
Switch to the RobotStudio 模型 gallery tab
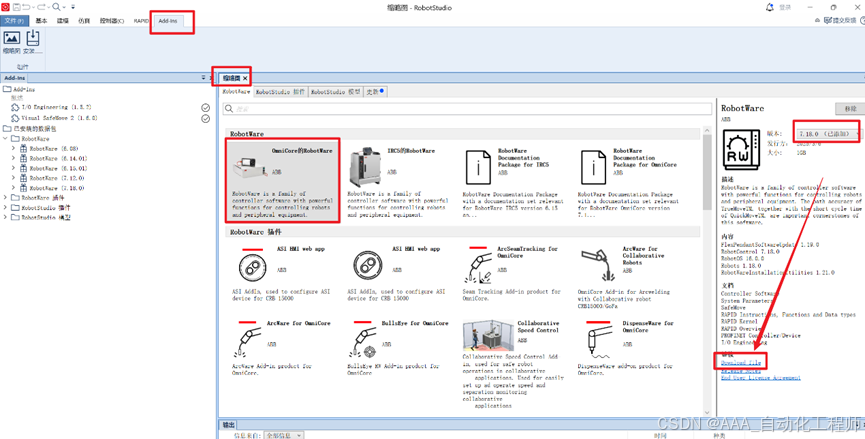coord(335,92)
